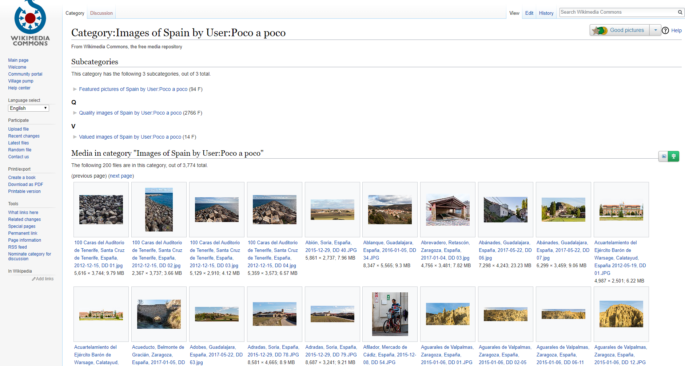Click the Wikimedia Commons logo

point(30,23)
